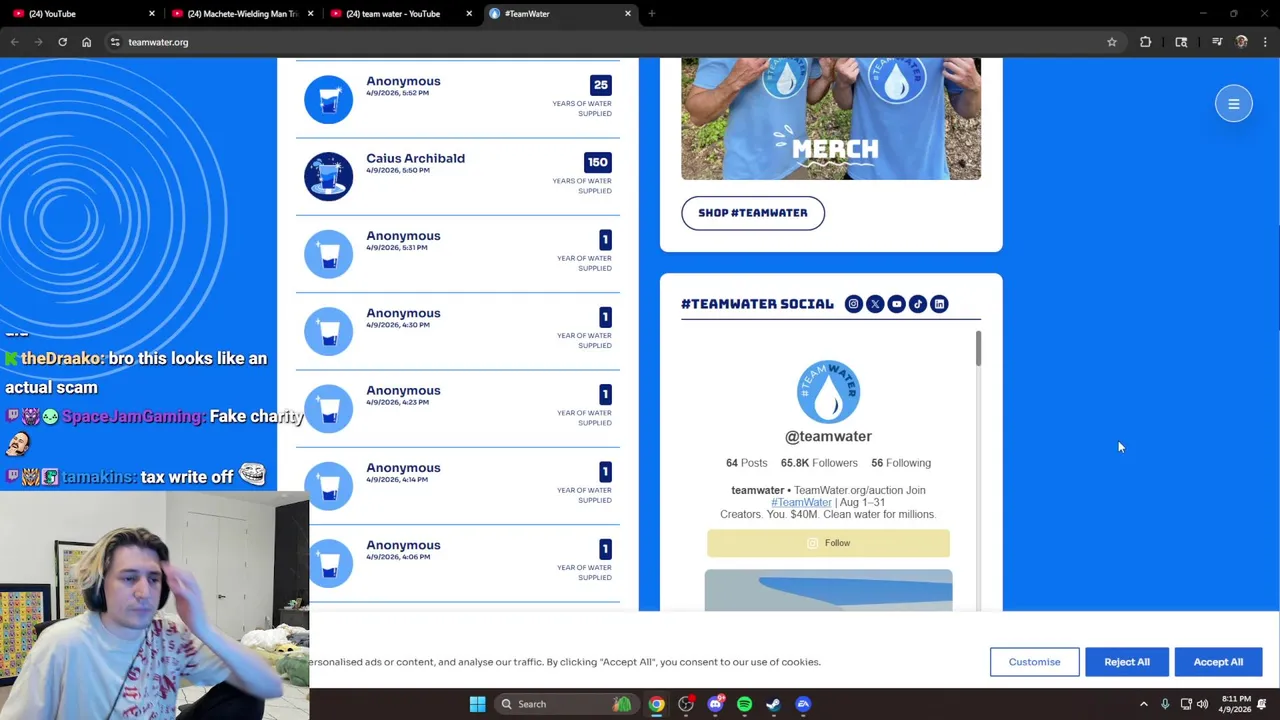This screenshot has width=1280, height=720.
Task: Click the social feed scrollbar
Action: (x=978, y=348)
